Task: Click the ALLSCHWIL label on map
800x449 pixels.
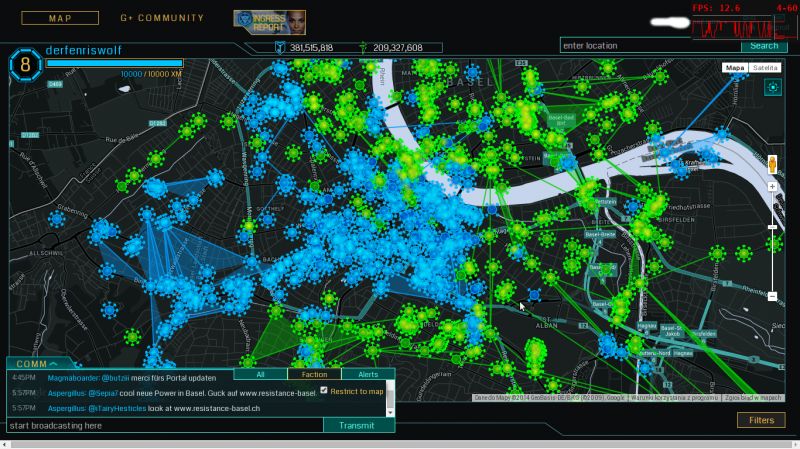Action: tap(46, 253)
